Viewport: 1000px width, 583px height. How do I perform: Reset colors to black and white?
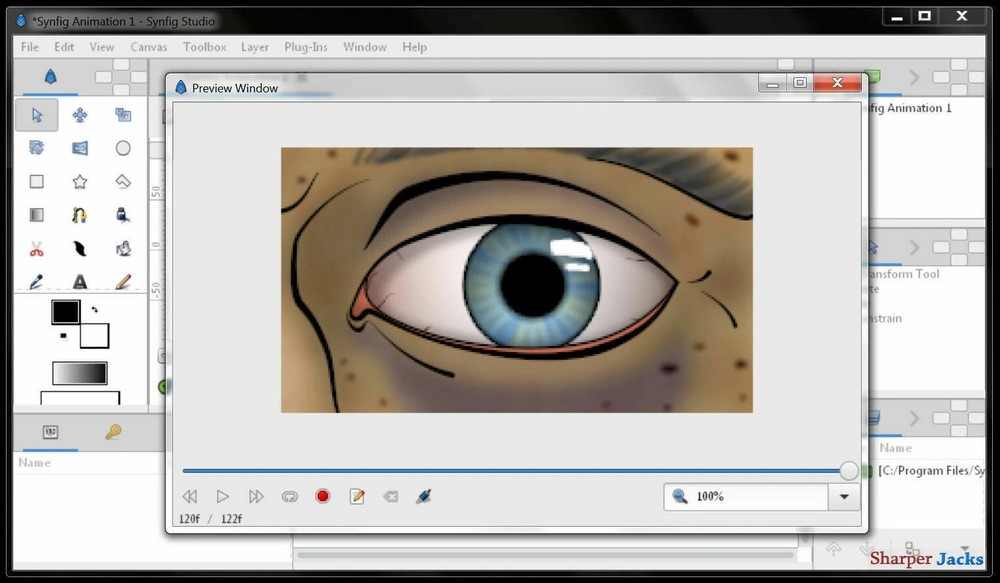click(x=63, y=336)
